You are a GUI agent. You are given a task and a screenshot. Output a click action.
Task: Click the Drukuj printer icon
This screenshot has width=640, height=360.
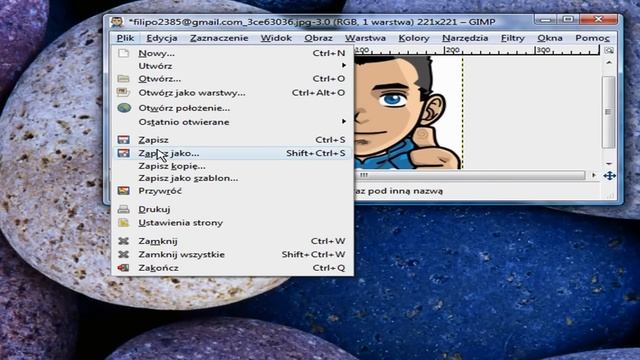pyautogui.click(x=123, y=209)
